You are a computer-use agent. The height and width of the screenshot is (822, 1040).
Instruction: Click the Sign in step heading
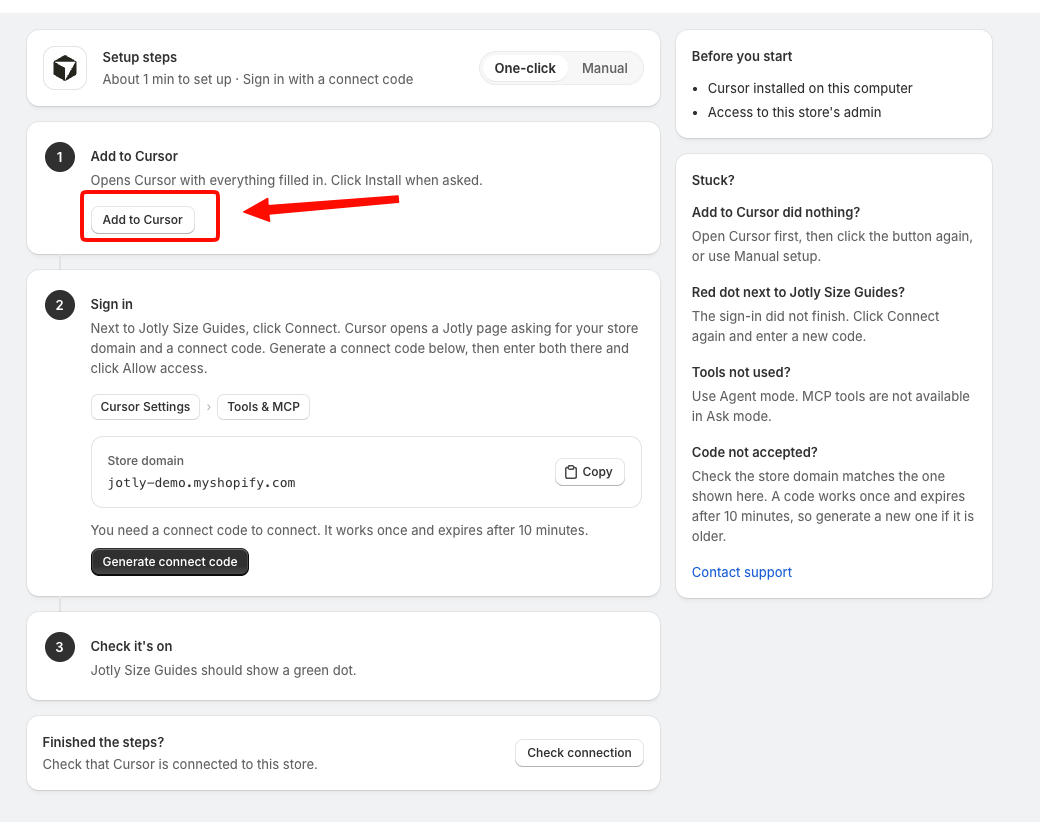coord(111,304)
